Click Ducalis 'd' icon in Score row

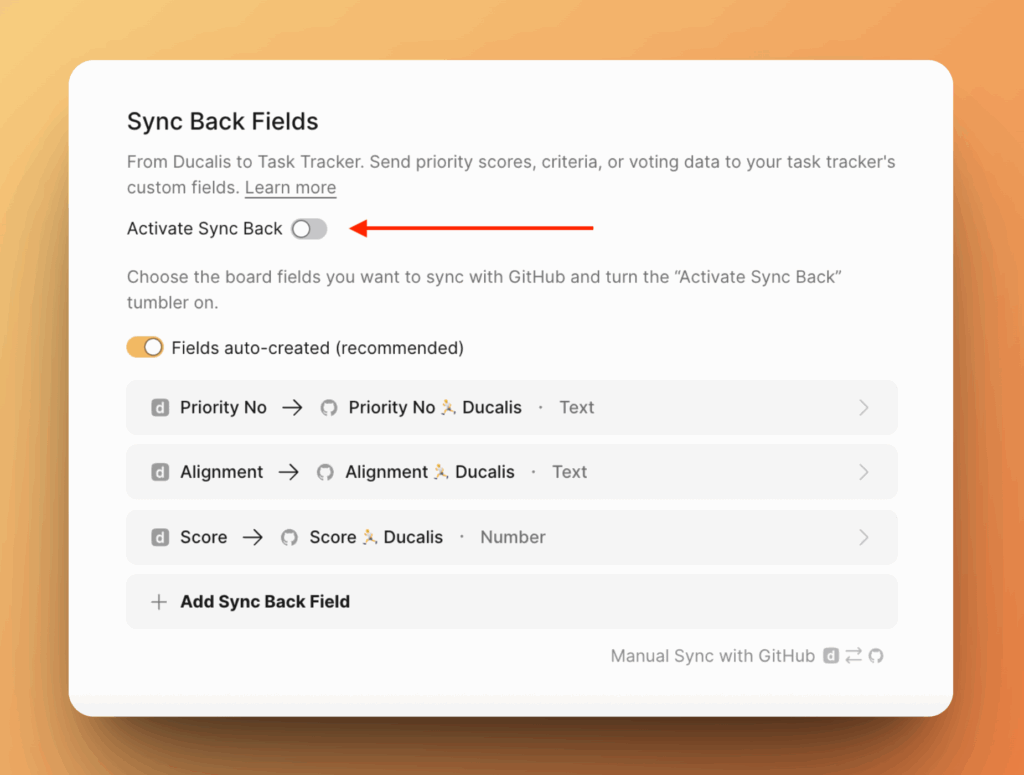(159, 538)
